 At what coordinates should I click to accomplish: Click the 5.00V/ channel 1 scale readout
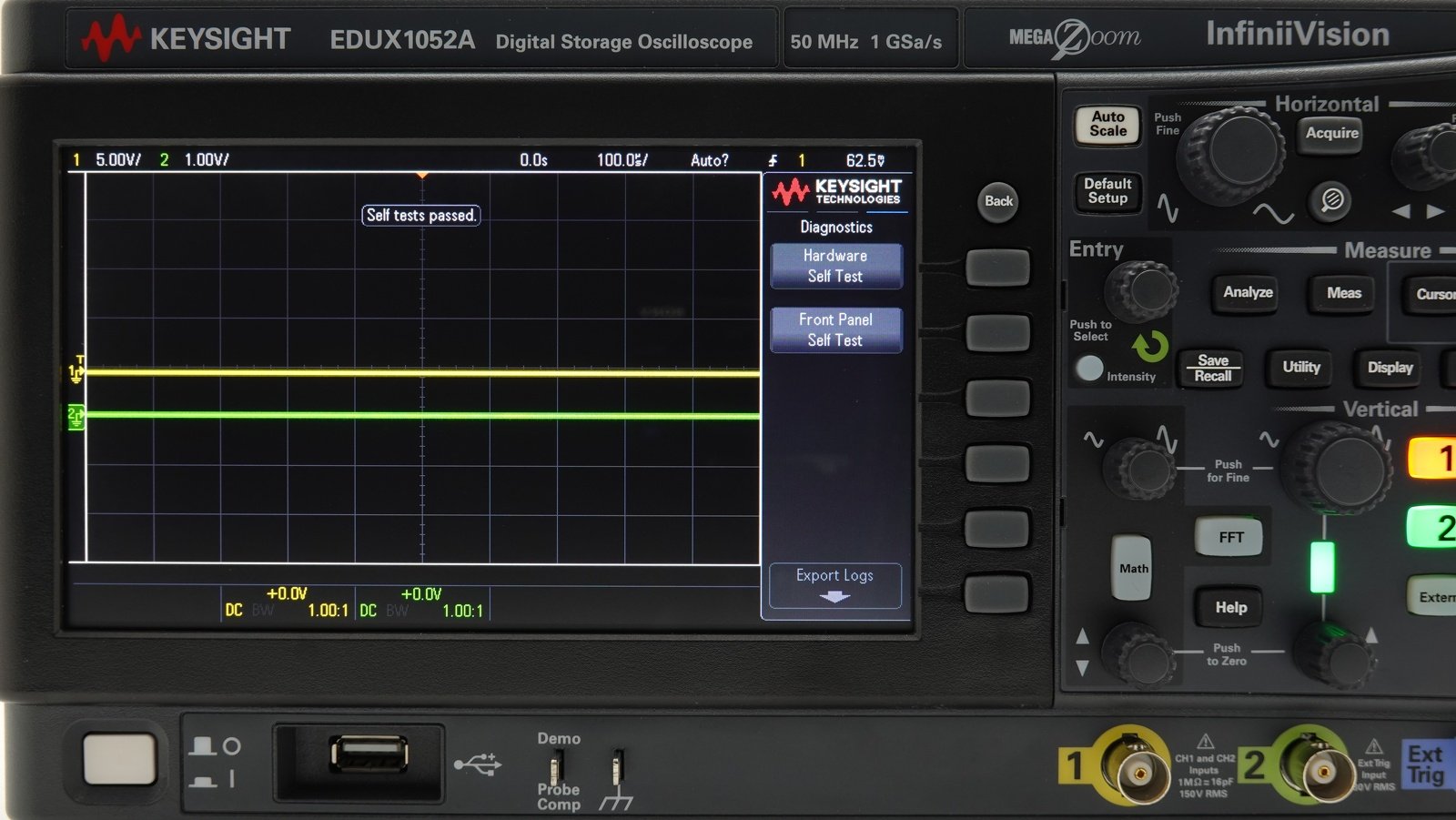tap(118, 160)
